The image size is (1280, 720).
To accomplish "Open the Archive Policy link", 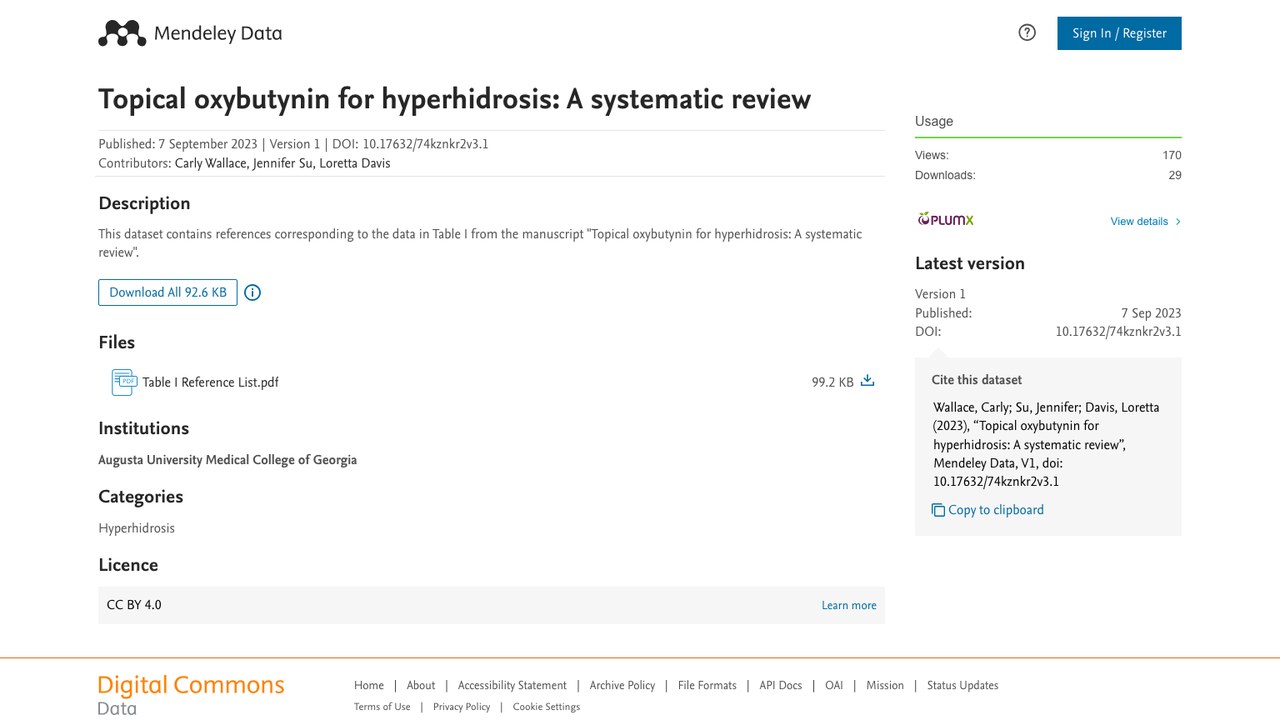I will (622, 685).
